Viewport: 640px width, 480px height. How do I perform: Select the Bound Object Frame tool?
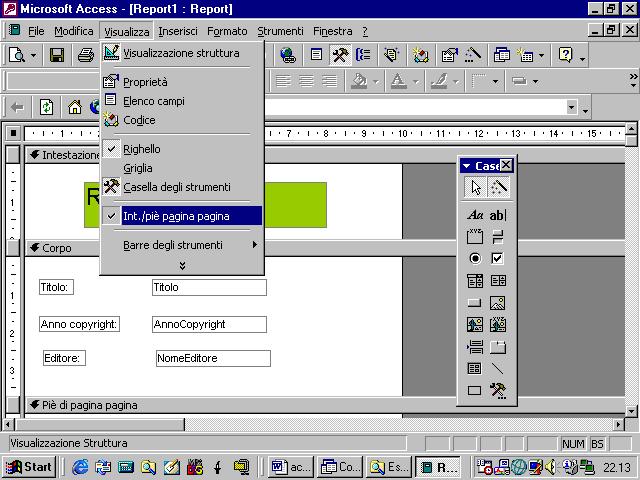pyautogui.click(x=498, y=325)
